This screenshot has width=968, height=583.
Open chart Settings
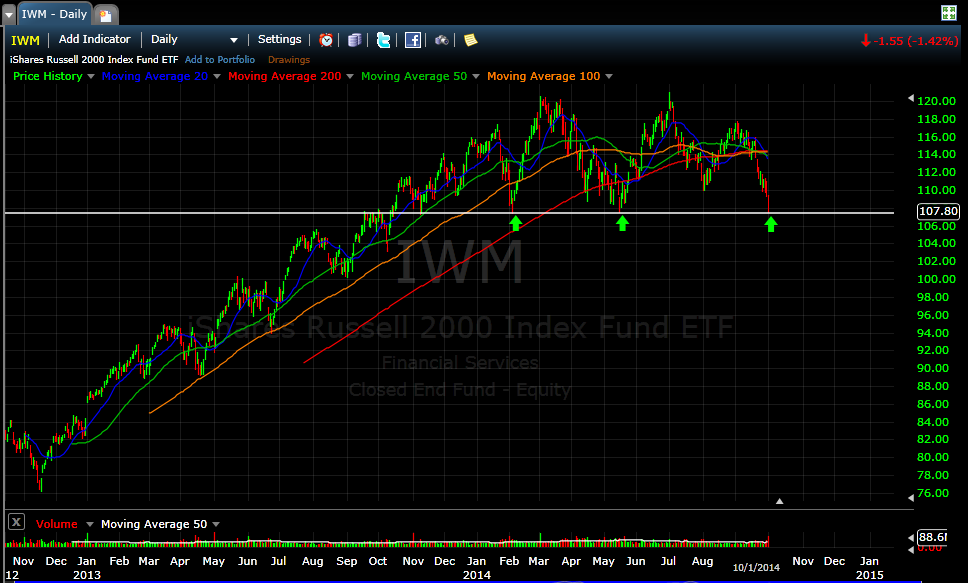279,39
